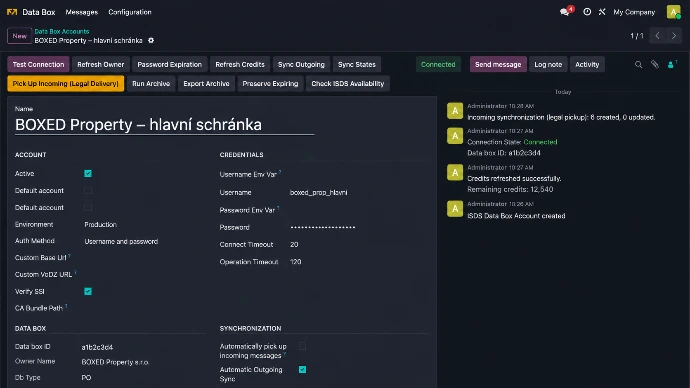690x388 pixels.
Task: Click the Custom VoDZ URL field
Action: point(143,274)
